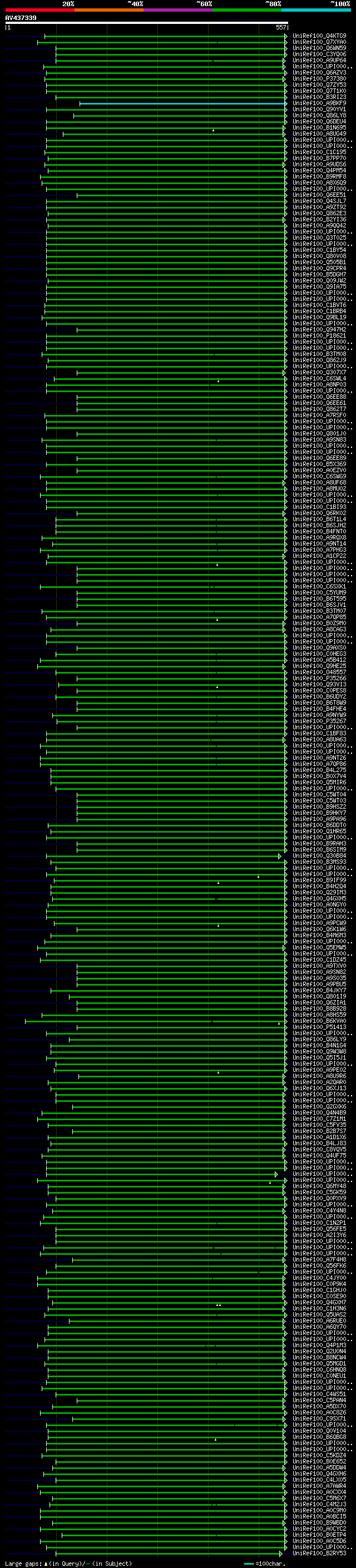Click the UniRef100_B3MS93 label
Screen dimensions: 356x1568
click(x=319, y=862)
